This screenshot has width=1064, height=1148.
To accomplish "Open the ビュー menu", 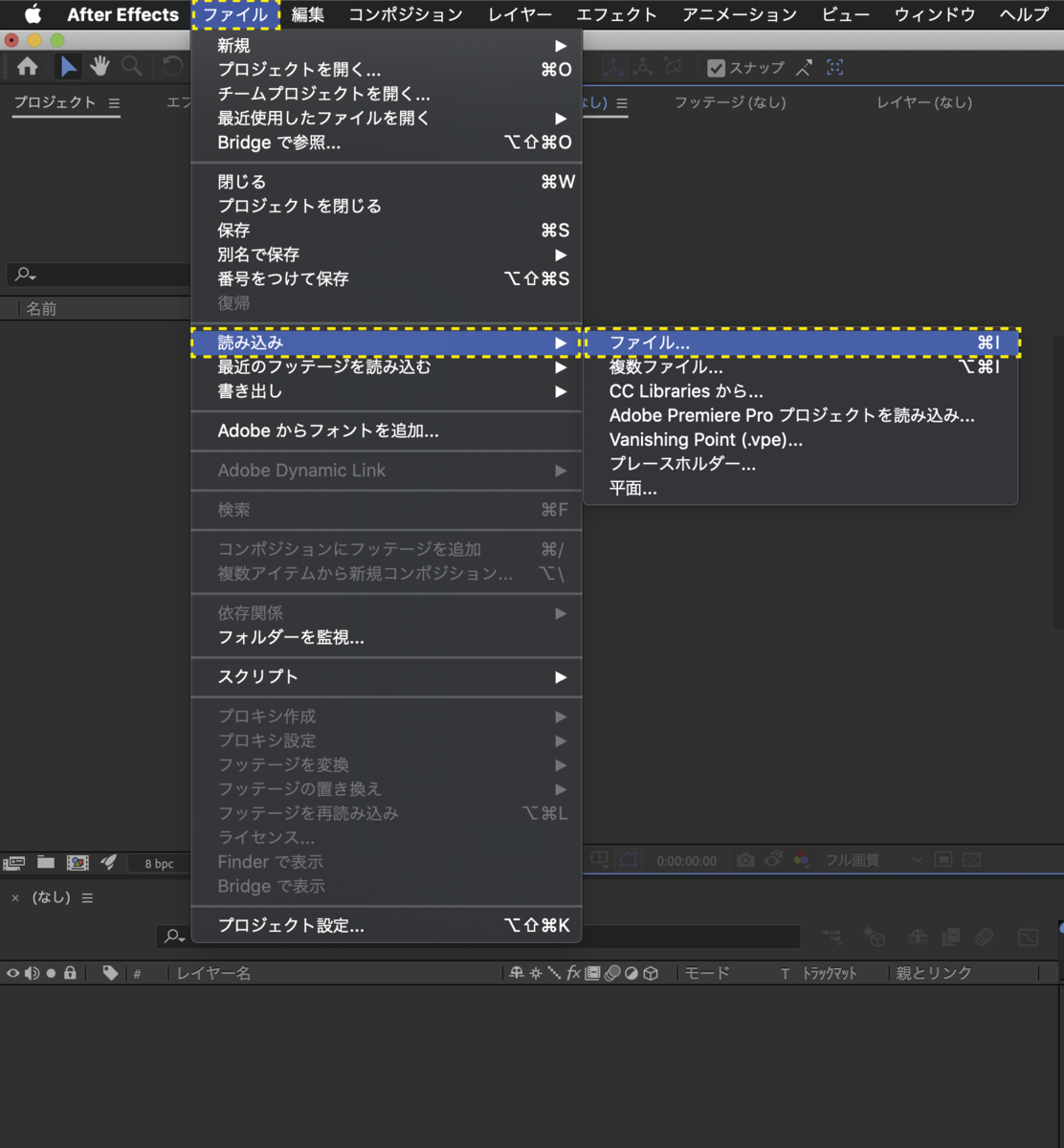I will 846,14.
